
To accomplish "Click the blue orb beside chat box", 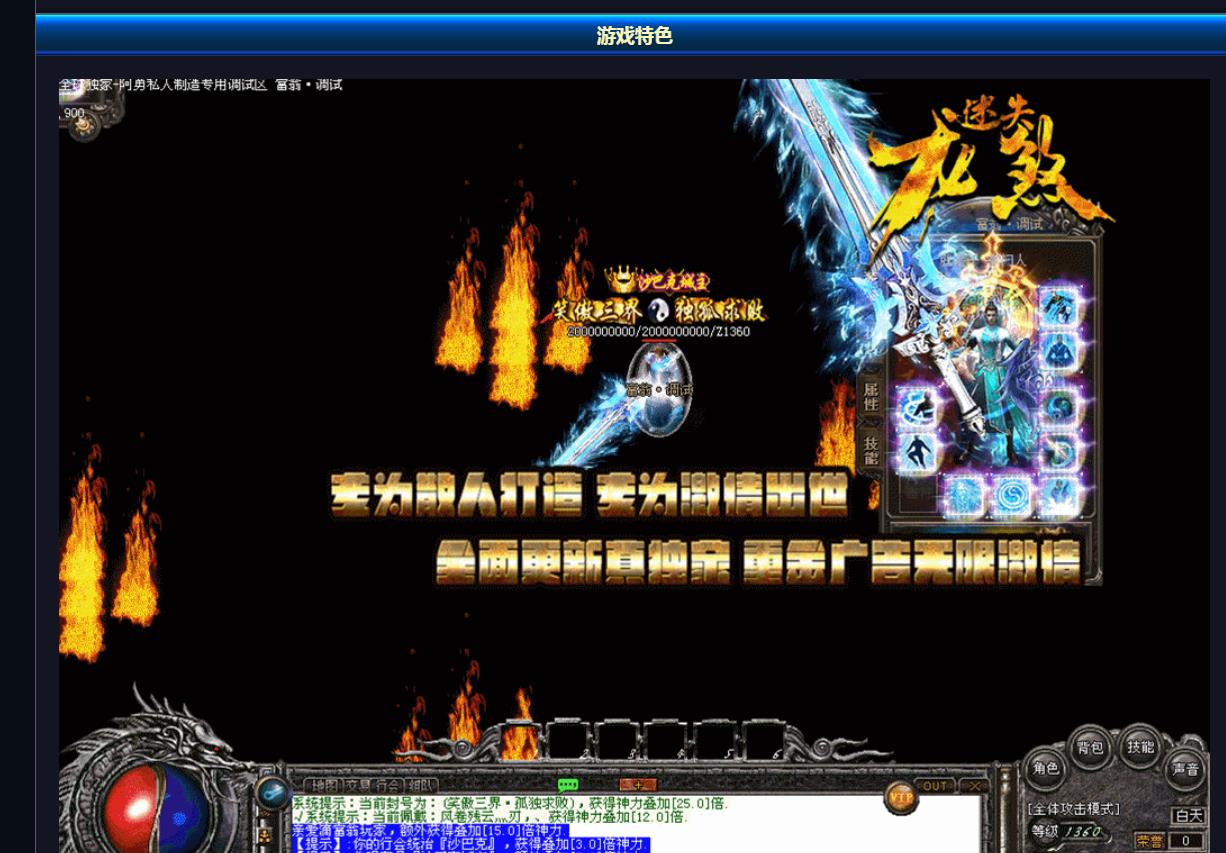I will (x=272, y=793).
